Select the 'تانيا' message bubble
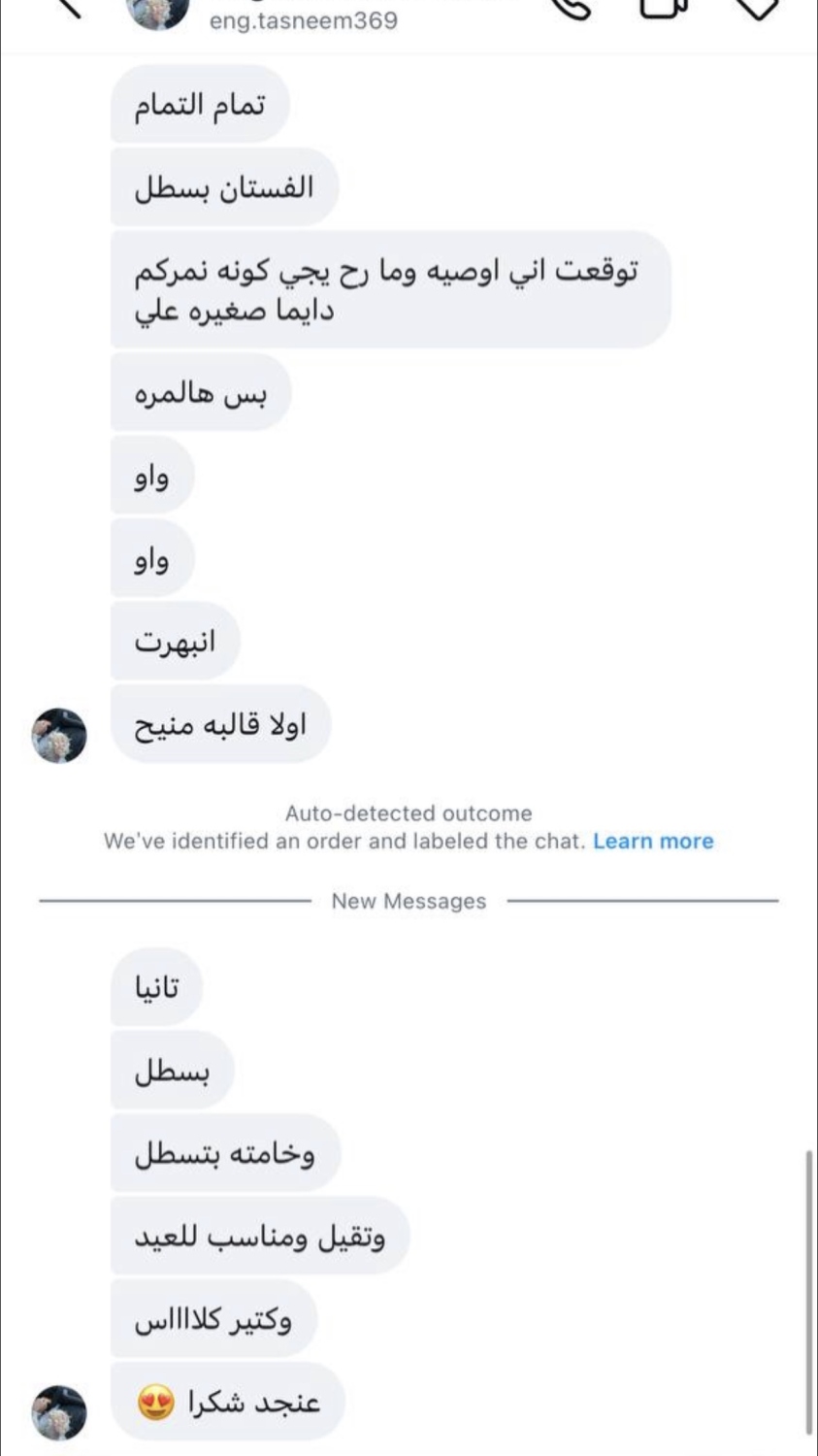The width and height of the screenshot is (818, 1456). (x=157, y=988)
